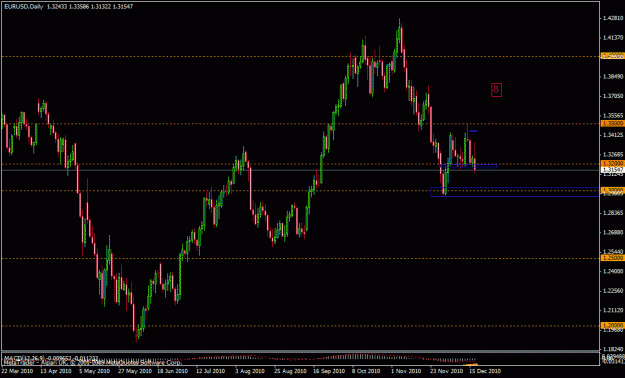Image resolution: width=625 pixels, height=378 pixels.
Task: Select the small blue rectangle near 1.32000
Action: coord(469,165)
